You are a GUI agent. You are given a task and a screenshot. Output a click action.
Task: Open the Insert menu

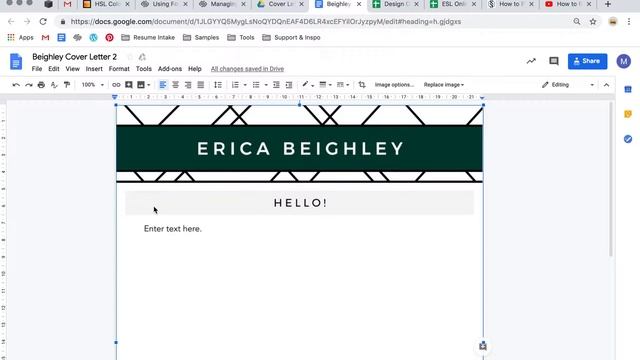94,69
